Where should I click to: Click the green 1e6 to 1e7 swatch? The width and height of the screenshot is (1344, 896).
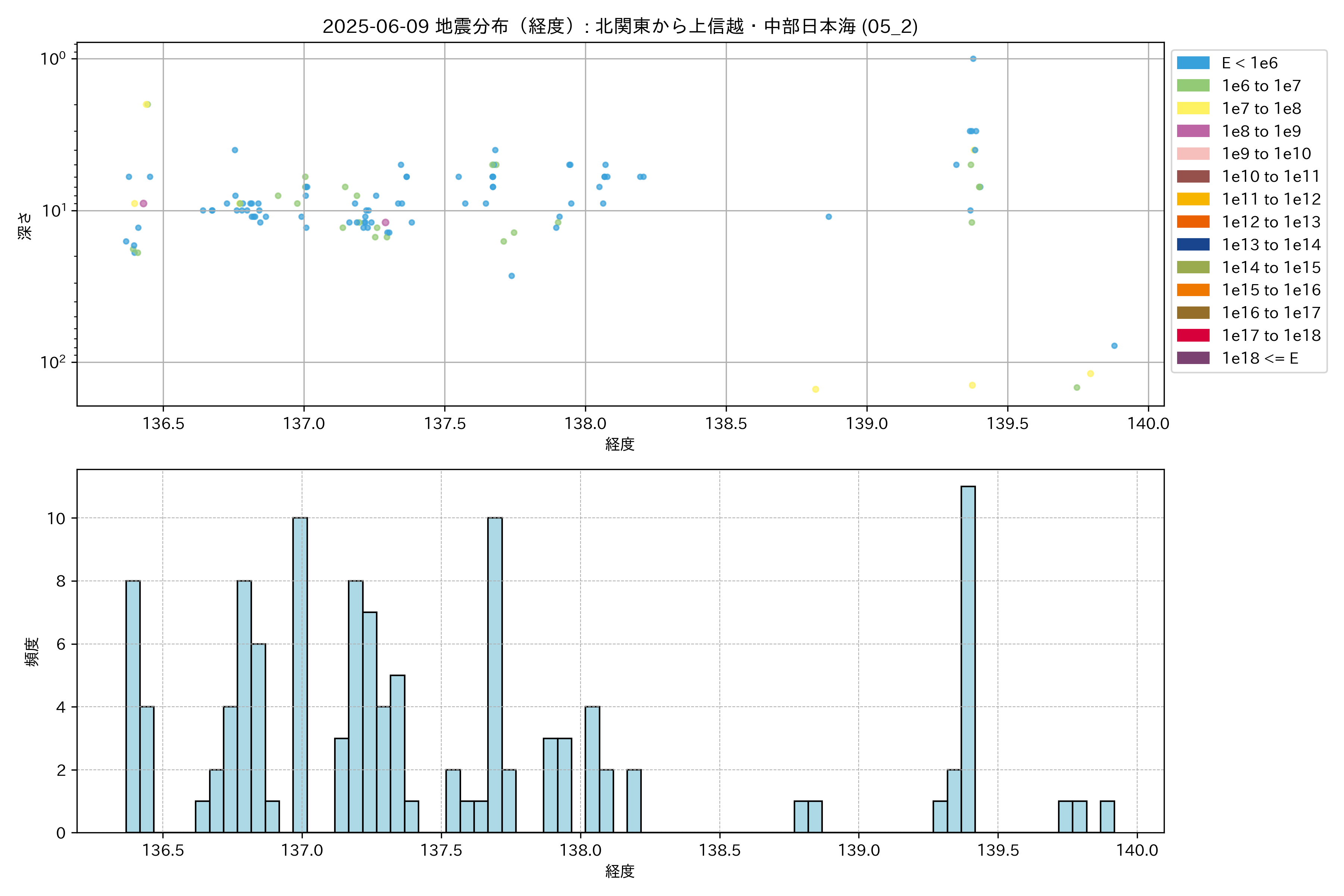pyautogui.click(x=1193, y=86)
